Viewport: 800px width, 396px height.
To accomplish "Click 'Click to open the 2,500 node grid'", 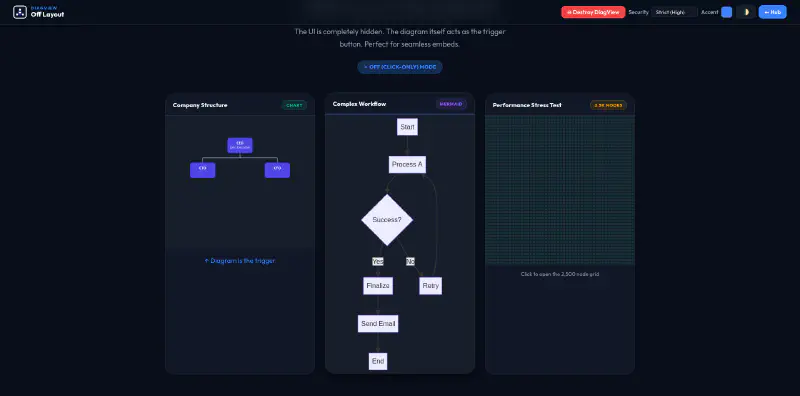I will [x=560, y=274].
